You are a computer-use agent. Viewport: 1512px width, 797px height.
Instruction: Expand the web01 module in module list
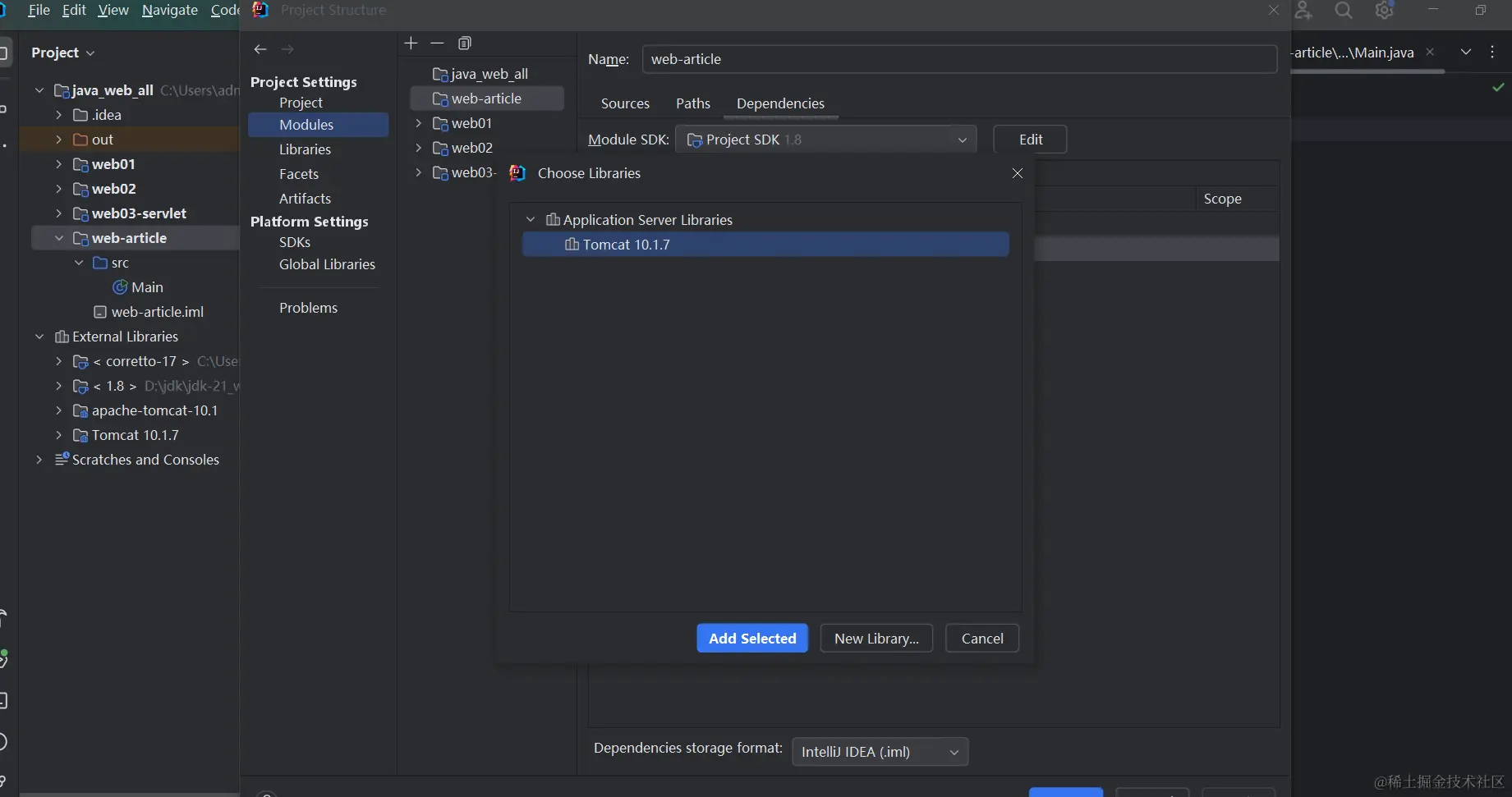point(418,123)
